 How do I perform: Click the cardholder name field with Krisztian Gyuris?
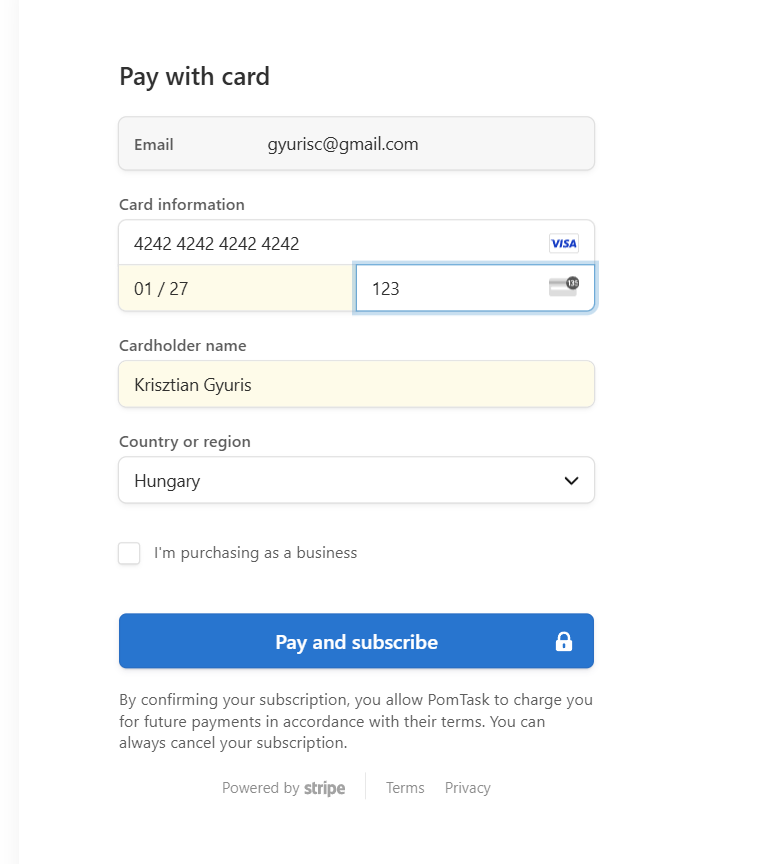tap(356, 384)
